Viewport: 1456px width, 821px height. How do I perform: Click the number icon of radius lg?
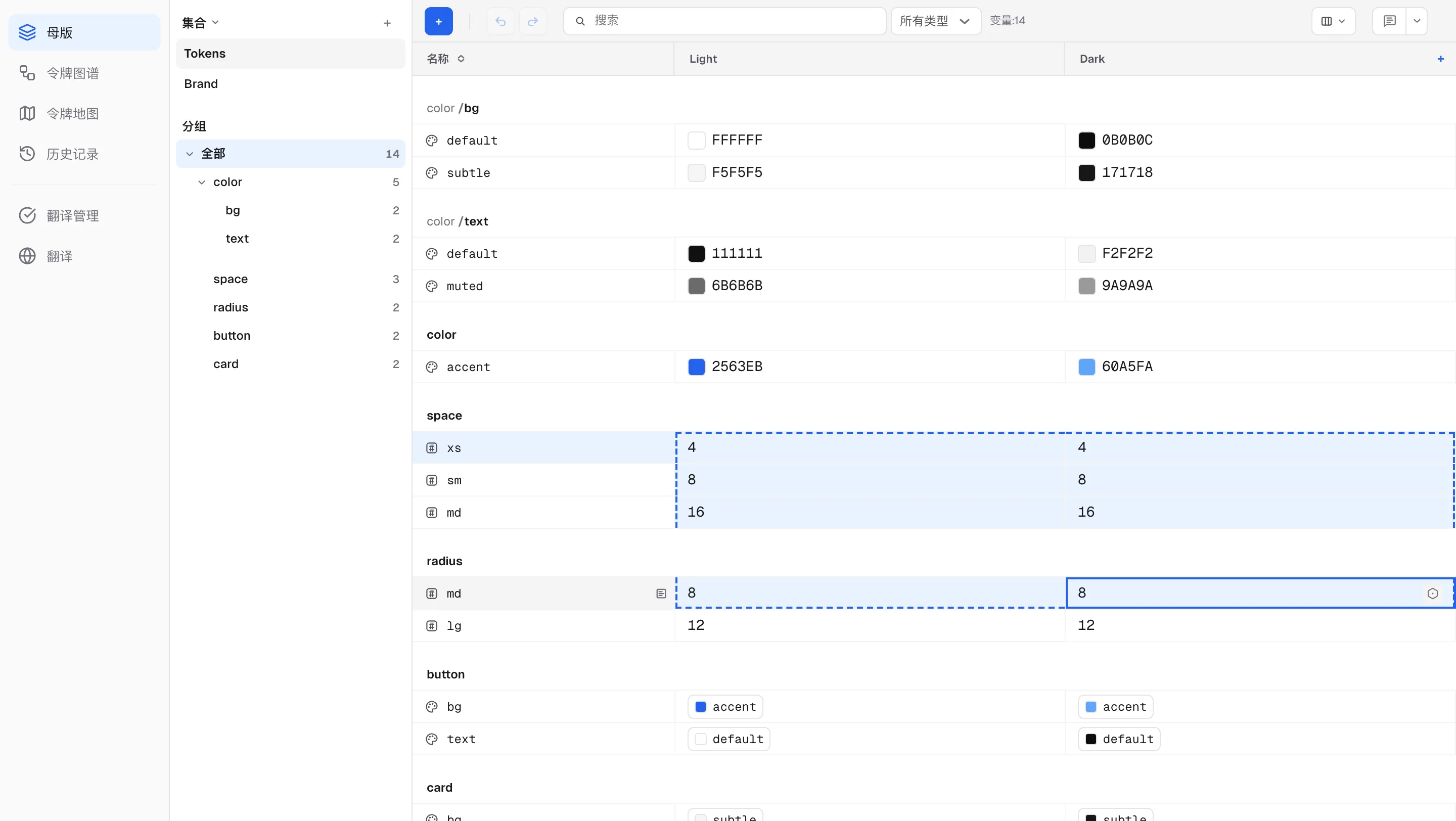tap(432, 625)
